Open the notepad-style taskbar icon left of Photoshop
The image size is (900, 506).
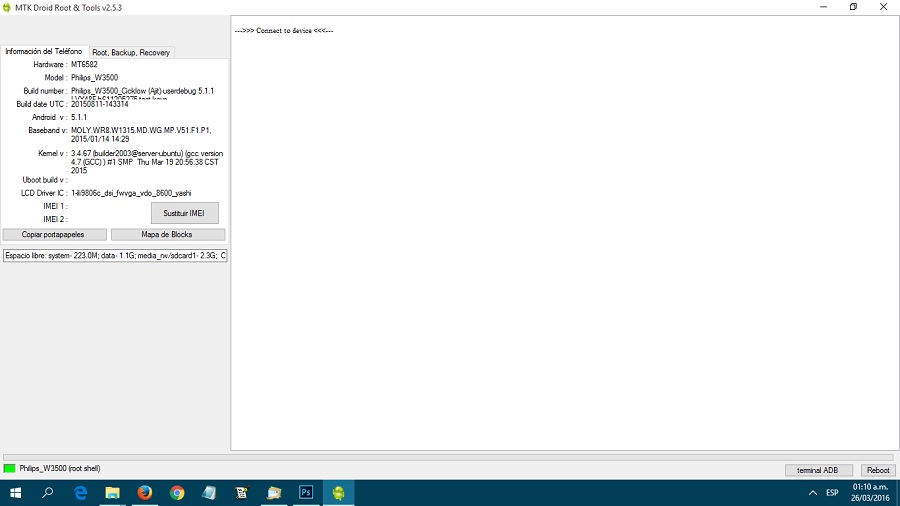click(x=274, y=493)
